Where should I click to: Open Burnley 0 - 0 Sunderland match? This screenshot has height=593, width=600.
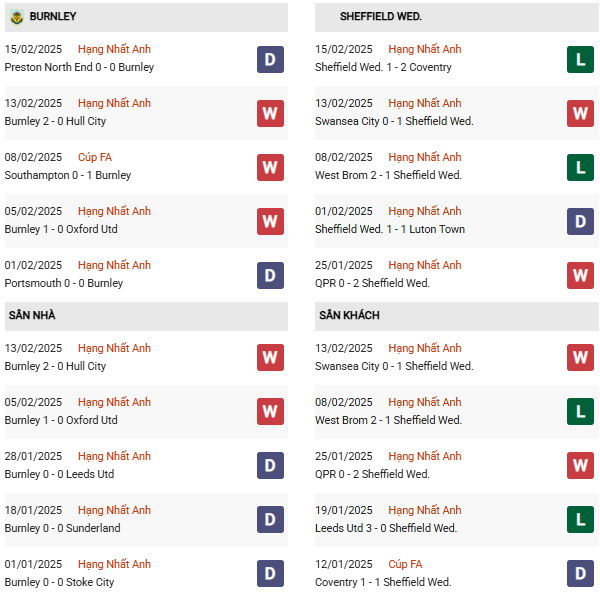62,528
